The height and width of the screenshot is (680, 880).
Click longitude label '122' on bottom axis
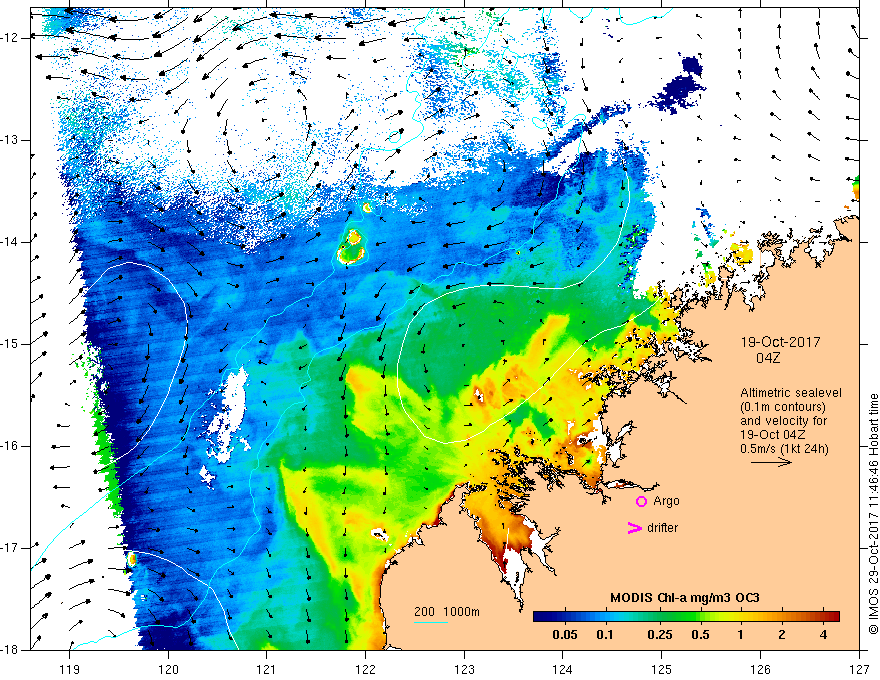click(x=365, y=669)
